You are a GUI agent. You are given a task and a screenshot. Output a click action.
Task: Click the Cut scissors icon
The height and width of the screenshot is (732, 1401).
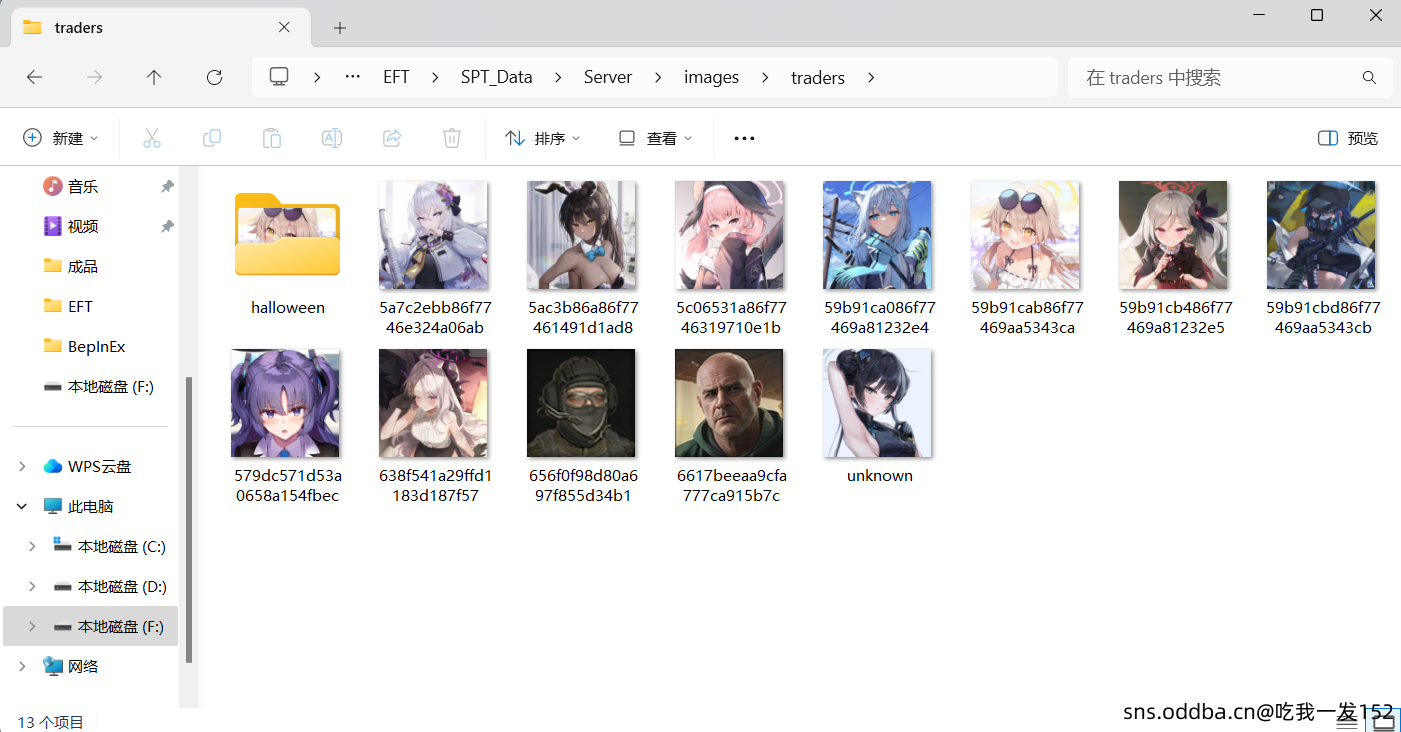(152, 138)
